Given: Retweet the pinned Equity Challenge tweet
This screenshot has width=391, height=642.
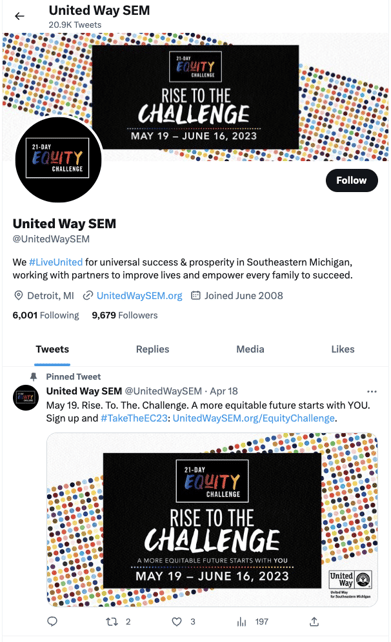Looking at the screenshot, I should click(x=112, y=622).
